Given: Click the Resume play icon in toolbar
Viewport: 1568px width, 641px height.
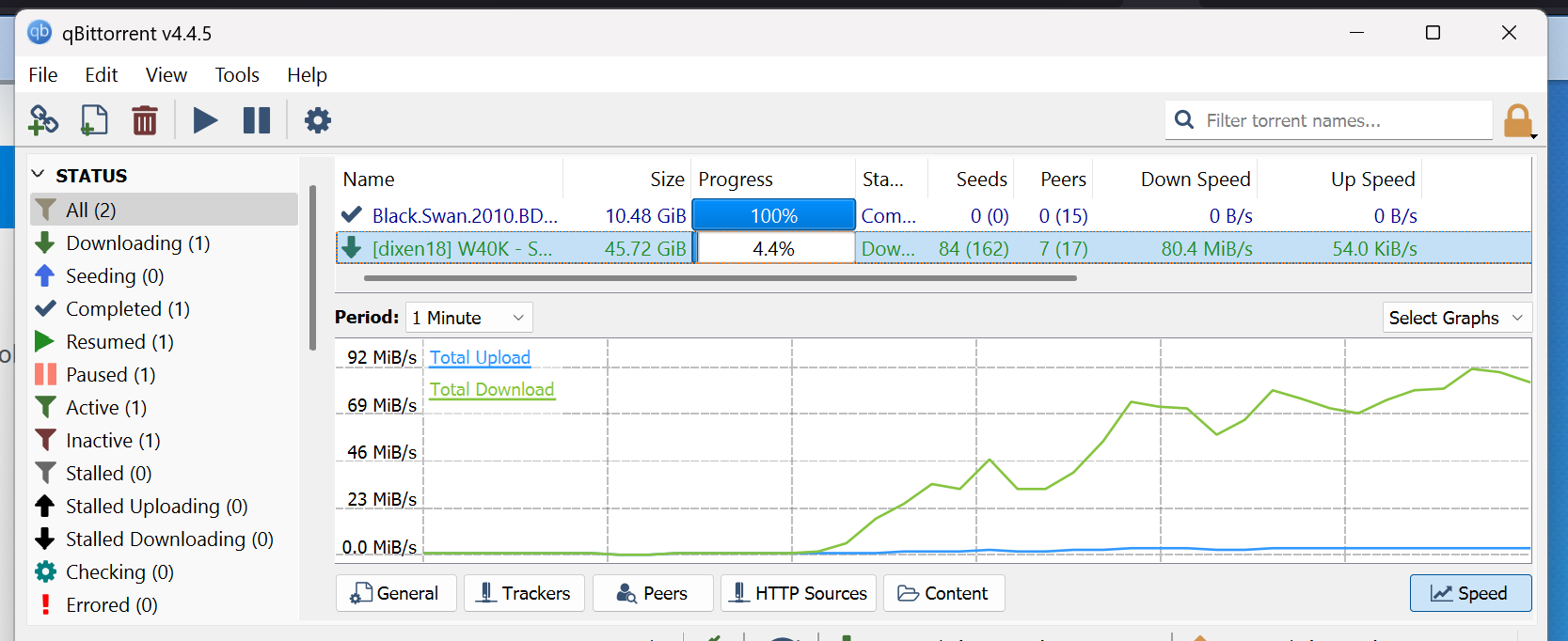Looking at the screenshot, I should 205,120.
